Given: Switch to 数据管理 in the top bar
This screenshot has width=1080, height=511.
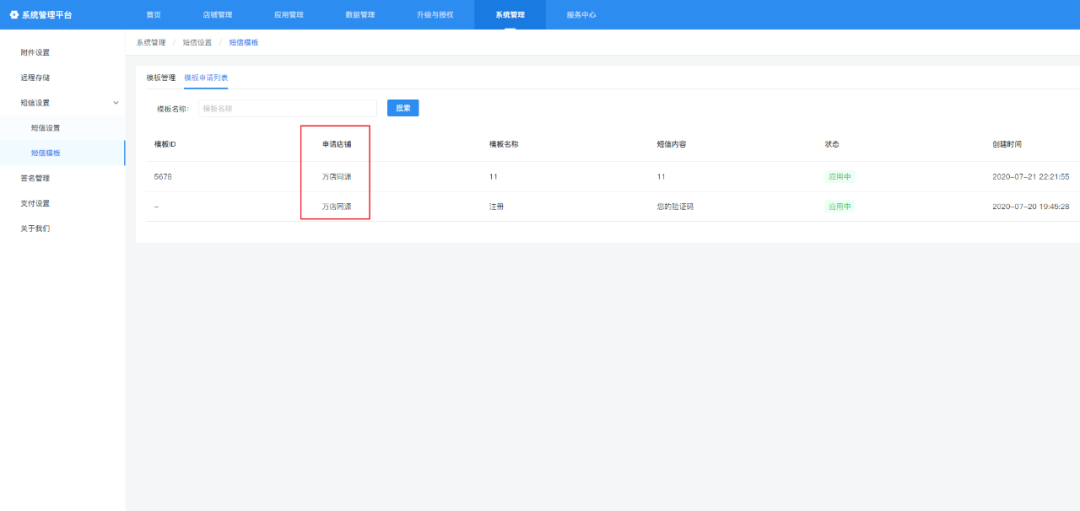Looking at the screenshot, I should pyautogui.click(x=360, y=14).
